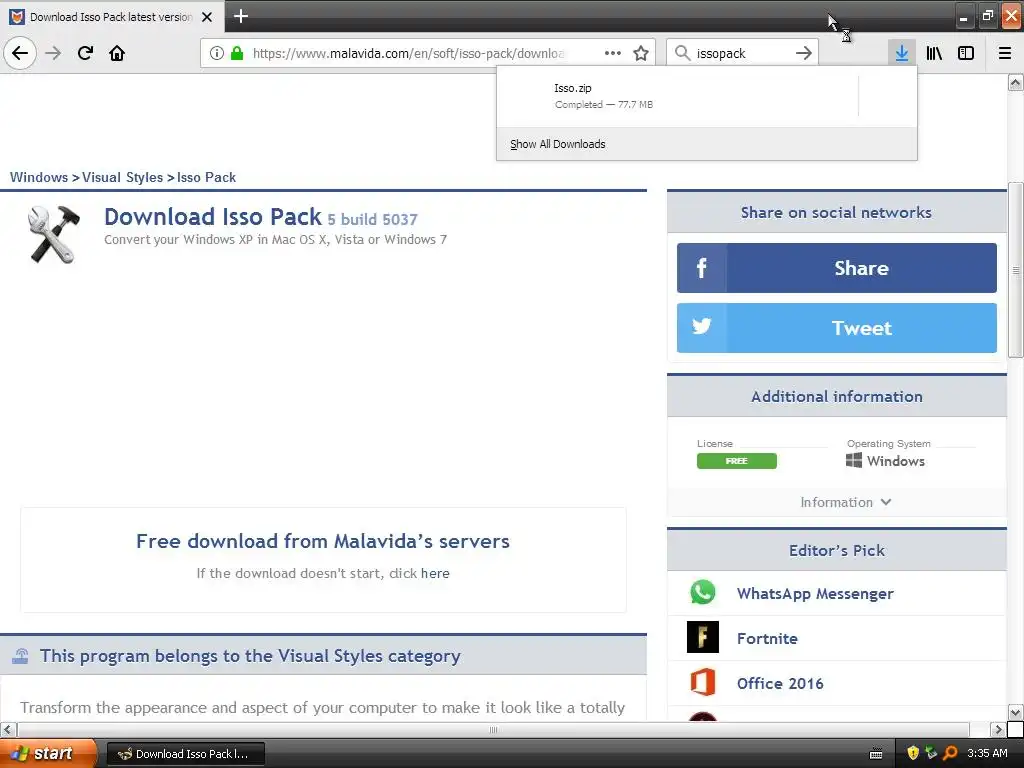Viewport: 1024px width, 768px height.
Task: Click the horizontal scrollbar thumb
Action: [493, 729]
